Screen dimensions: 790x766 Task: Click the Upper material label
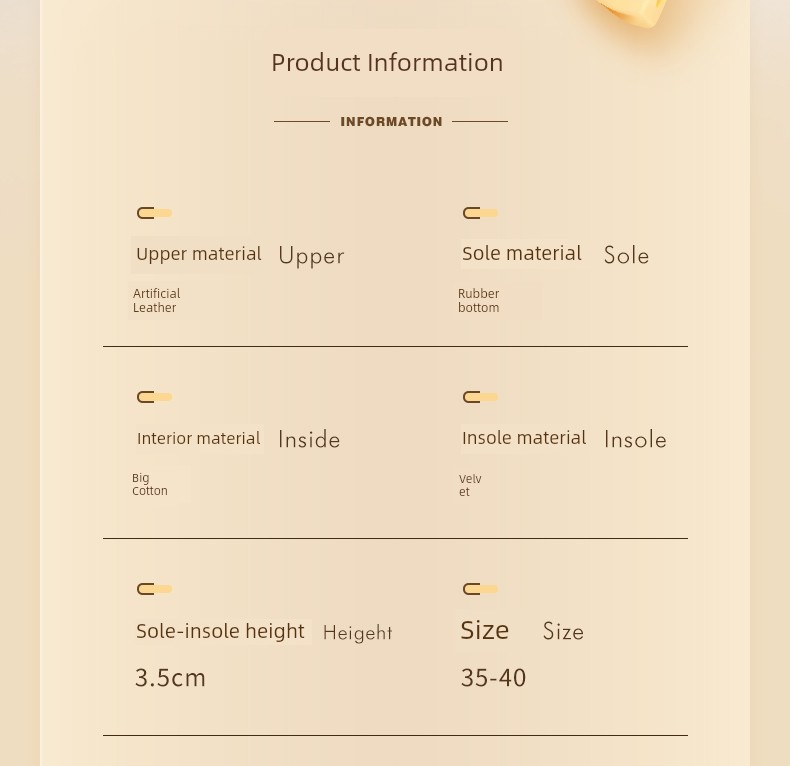(x=199, y=254)
